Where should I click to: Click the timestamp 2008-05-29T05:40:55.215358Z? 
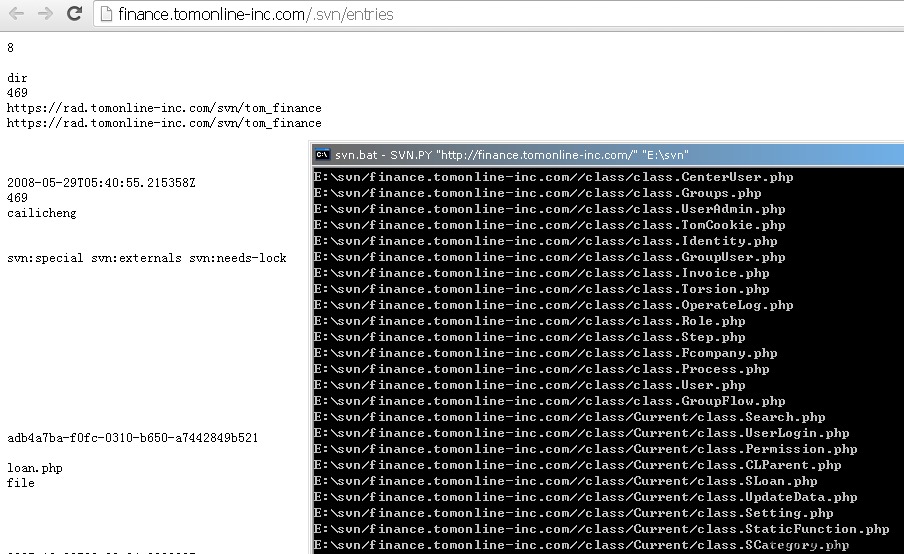[x=101, y=183]
